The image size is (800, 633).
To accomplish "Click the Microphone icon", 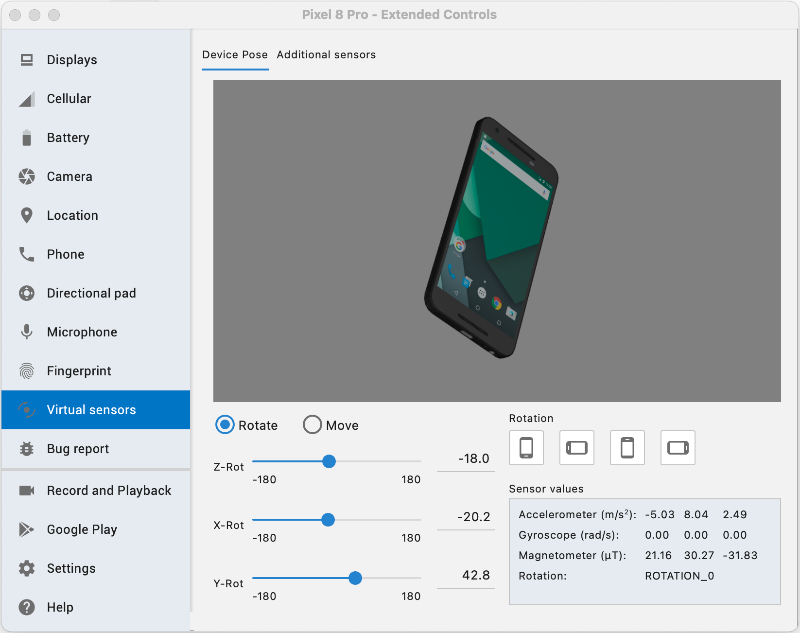I will 27,332.
